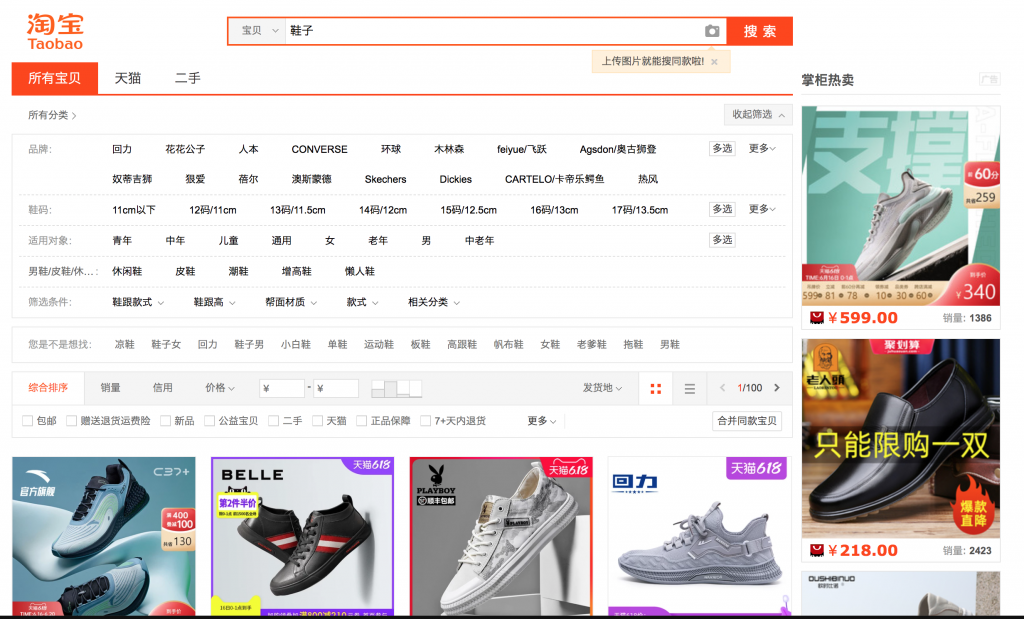Open the 相关分类 dropdown
This screenshot has width=1024, height=619.
pos(434,302)
